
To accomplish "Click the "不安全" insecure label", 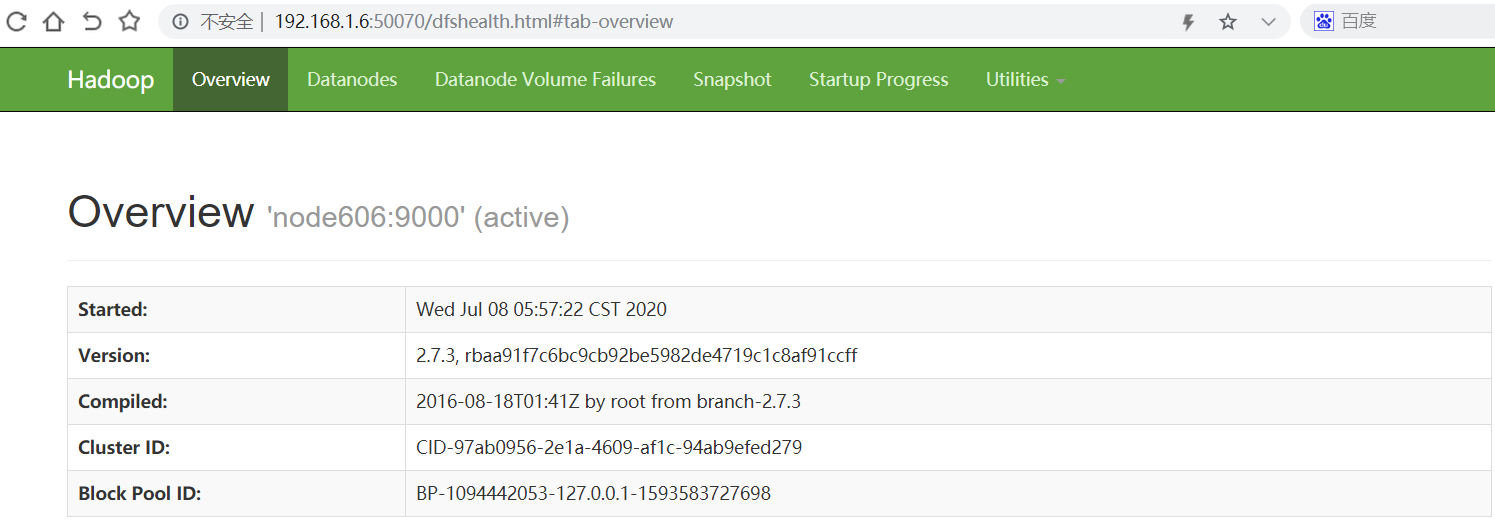I will tap(226, 22).
